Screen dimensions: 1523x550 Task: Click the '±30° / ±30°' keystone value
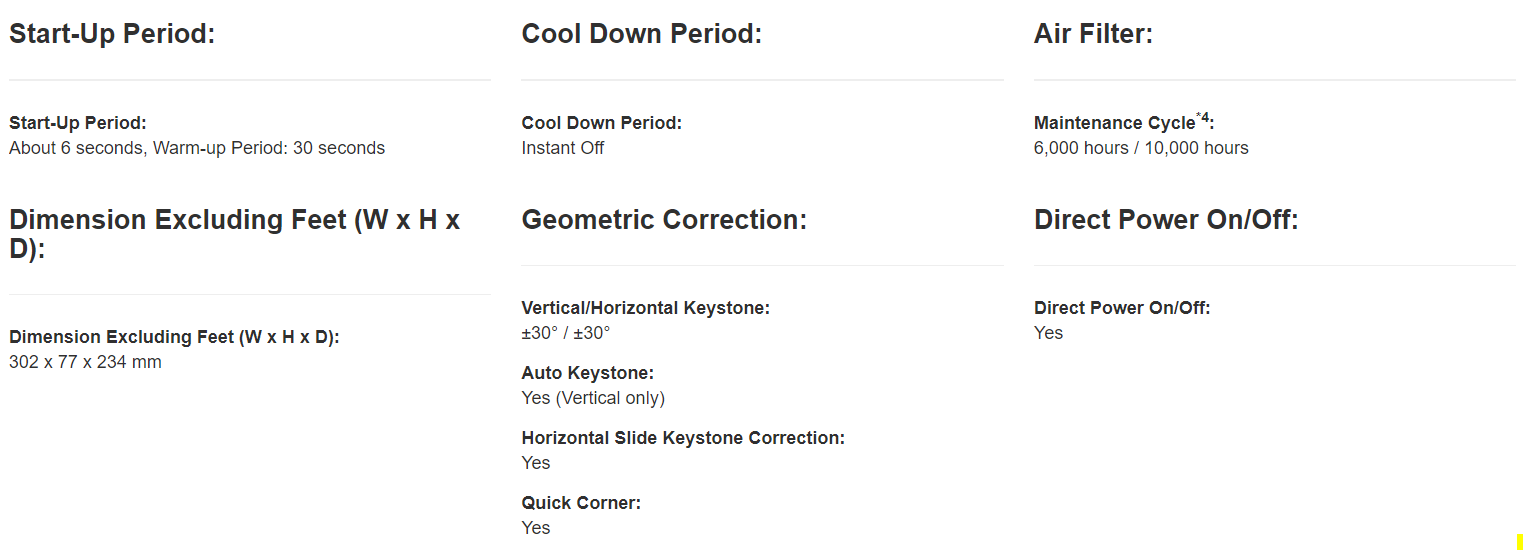565,333
